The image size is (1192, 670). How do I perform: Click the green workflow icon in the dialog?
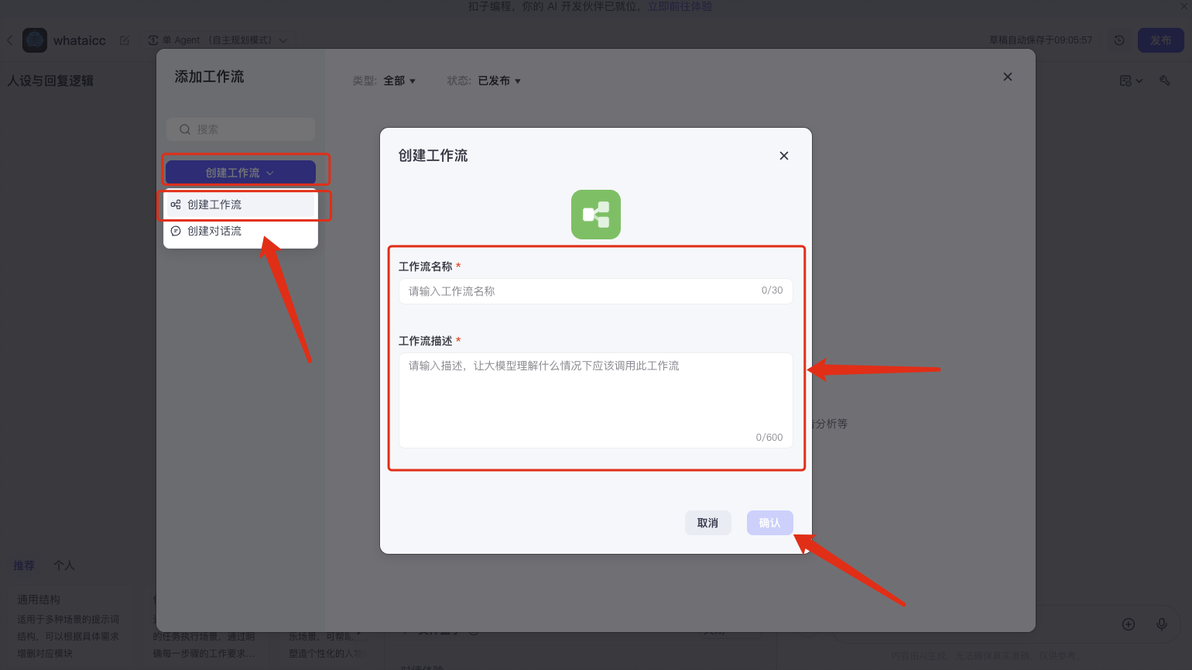click(x=595, y=214)
